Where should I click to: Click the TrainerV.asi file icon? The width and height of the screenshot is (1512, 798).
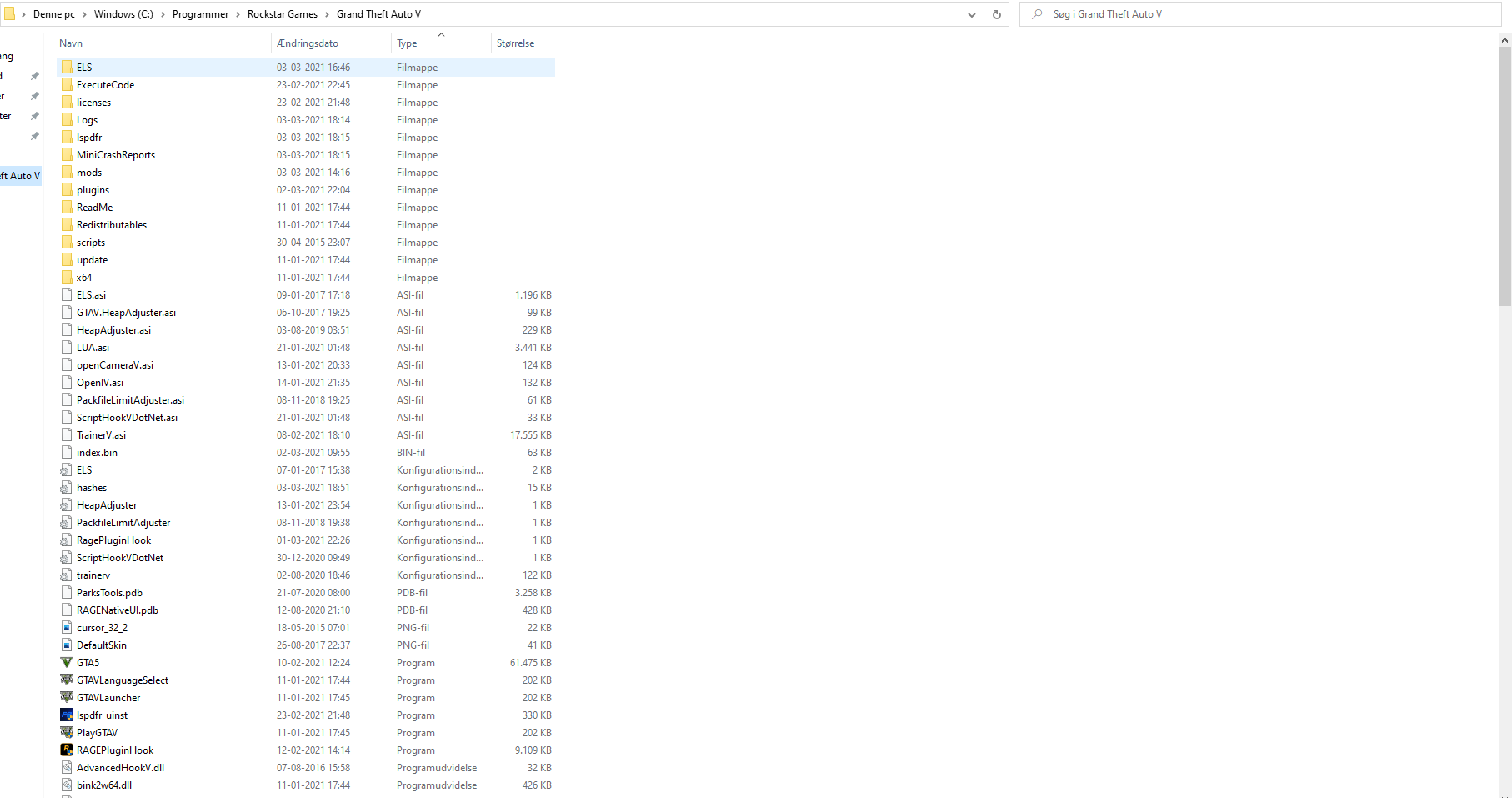click(x=67, y=434)
